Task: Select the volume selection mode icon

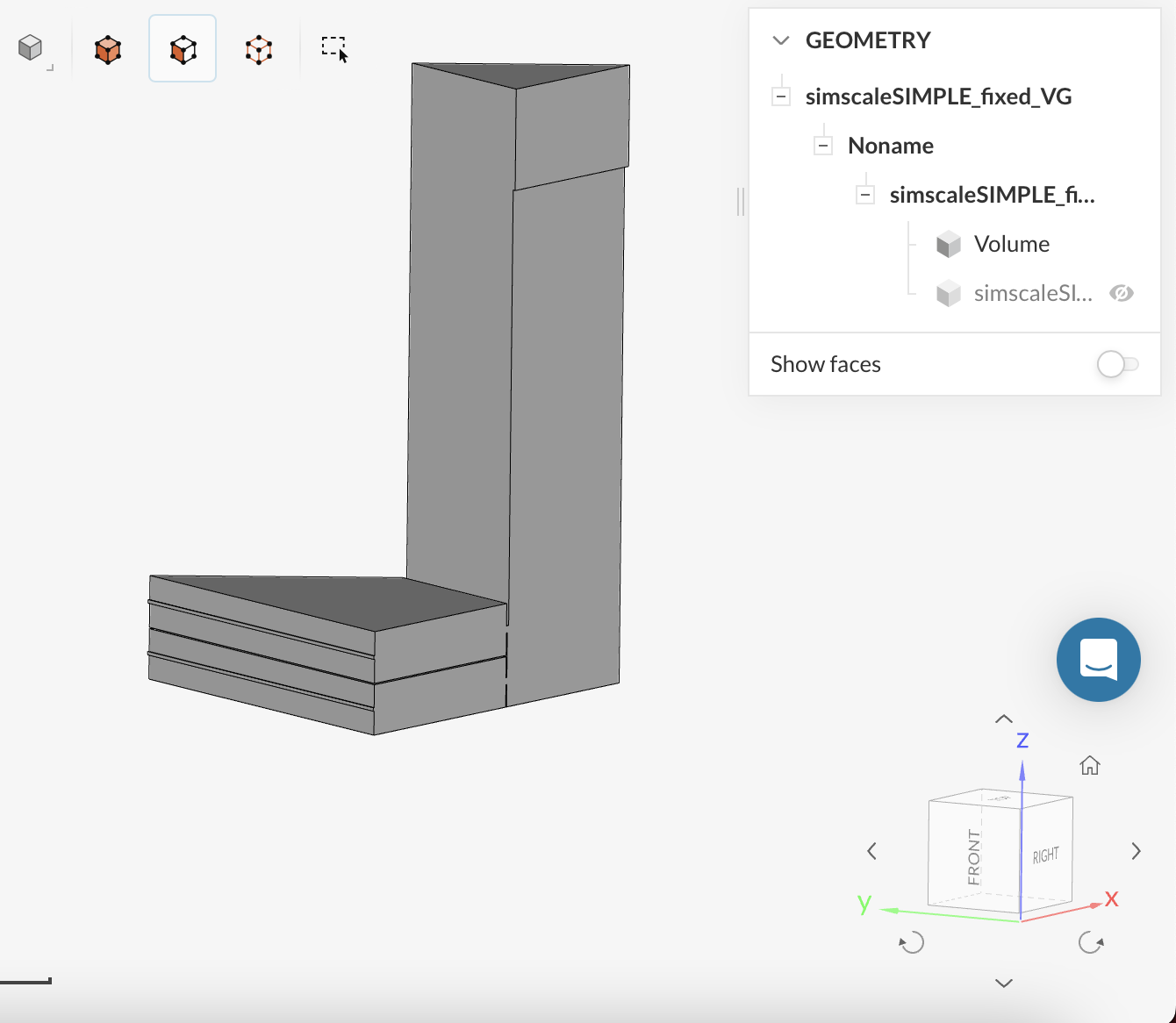Action: pos(108,49)
